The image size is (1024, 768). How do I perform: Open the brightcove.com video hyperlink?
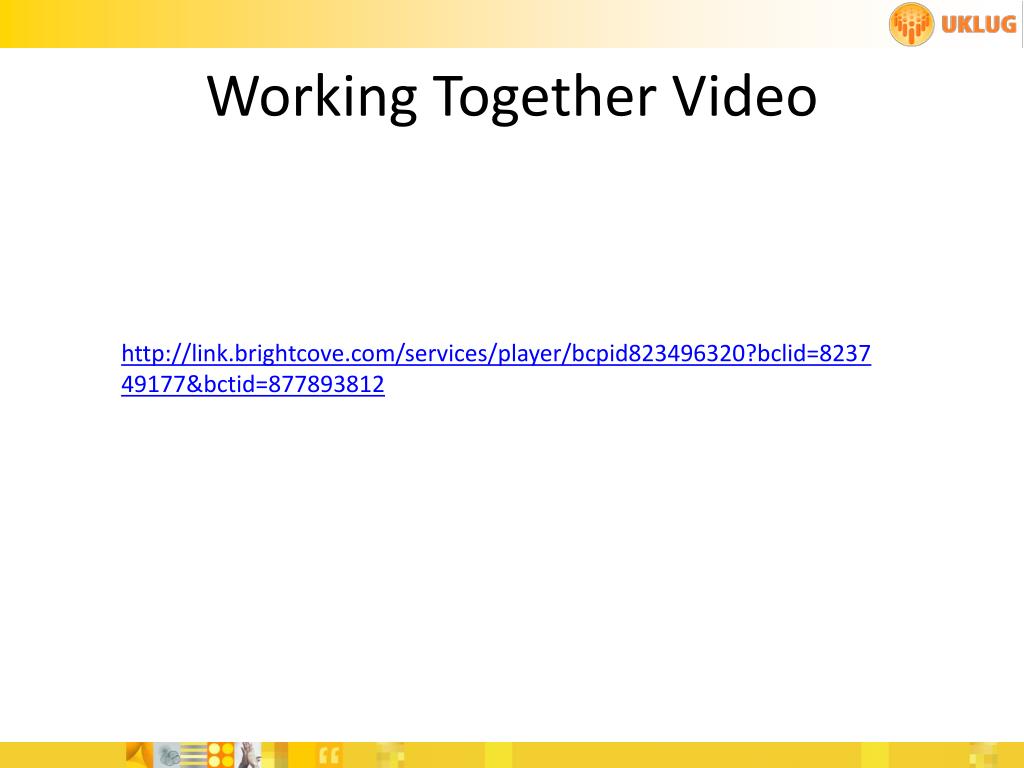[496, 368]
